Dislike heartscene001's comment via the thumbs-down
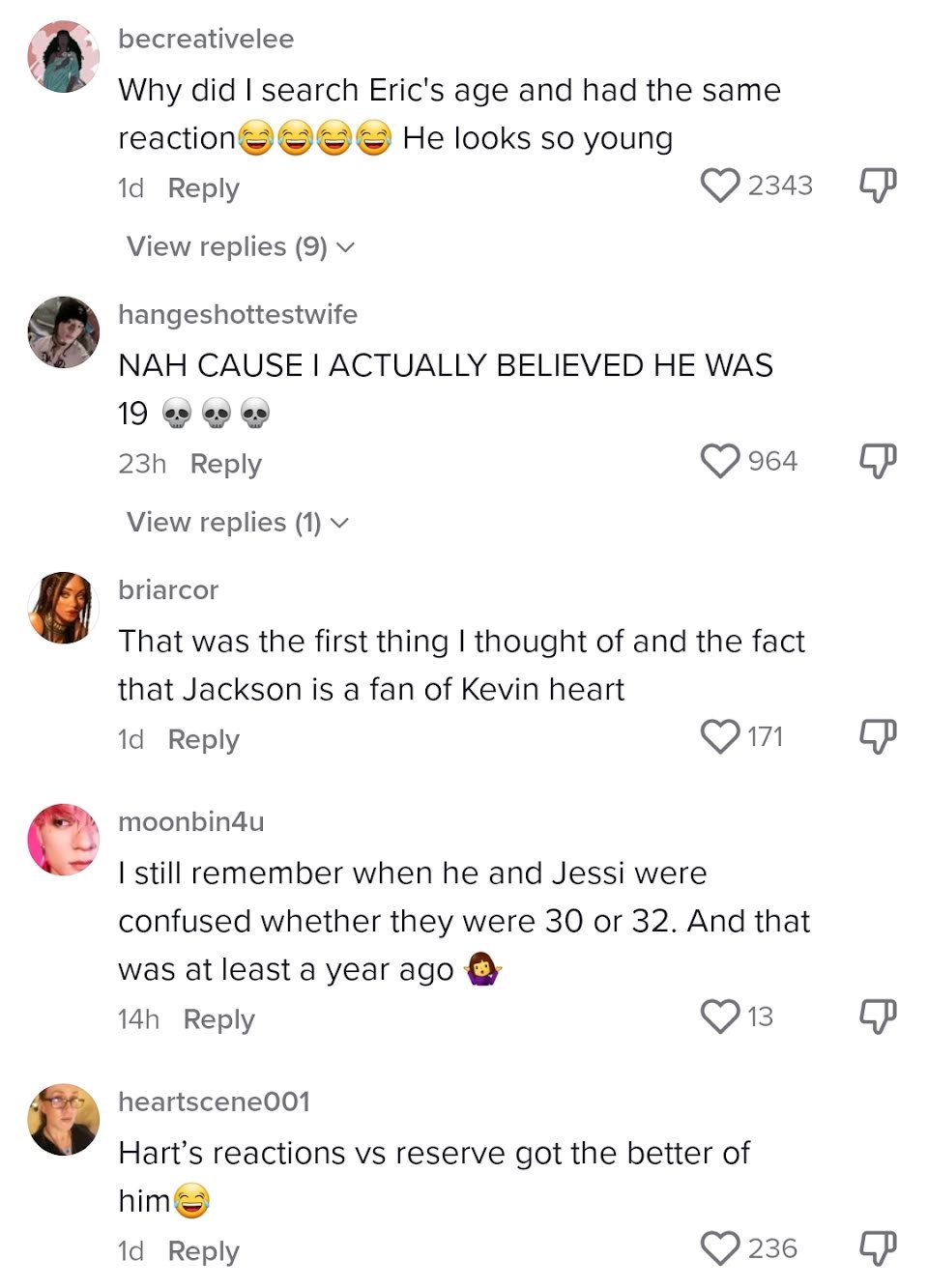The width and height of the screenshot is (928, 1288). pyautogui.click(x=878, y=1248)
